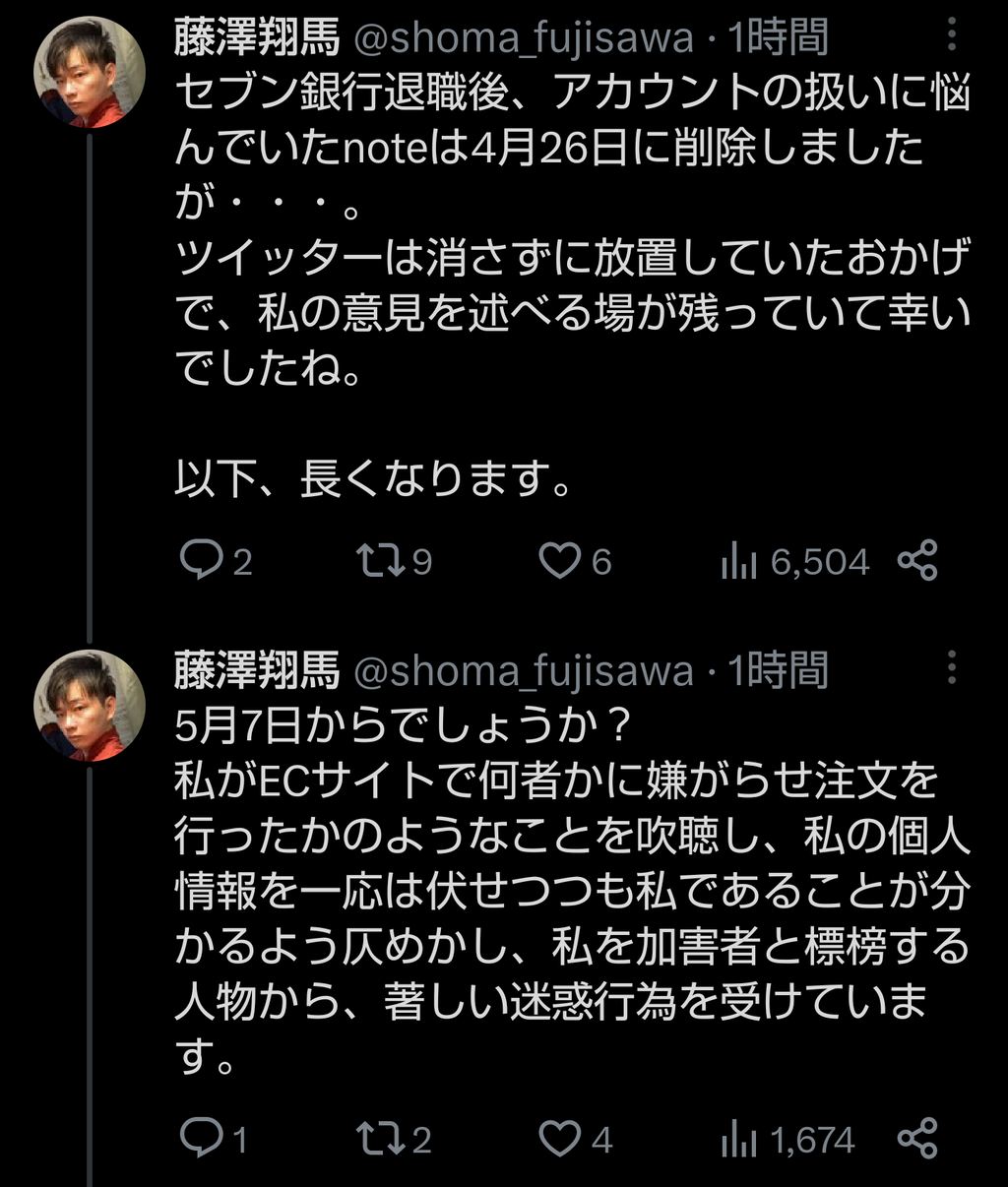Screen dimensions: 1008x1187
Task: Share the second tweet
Action: coord(917,1139)
